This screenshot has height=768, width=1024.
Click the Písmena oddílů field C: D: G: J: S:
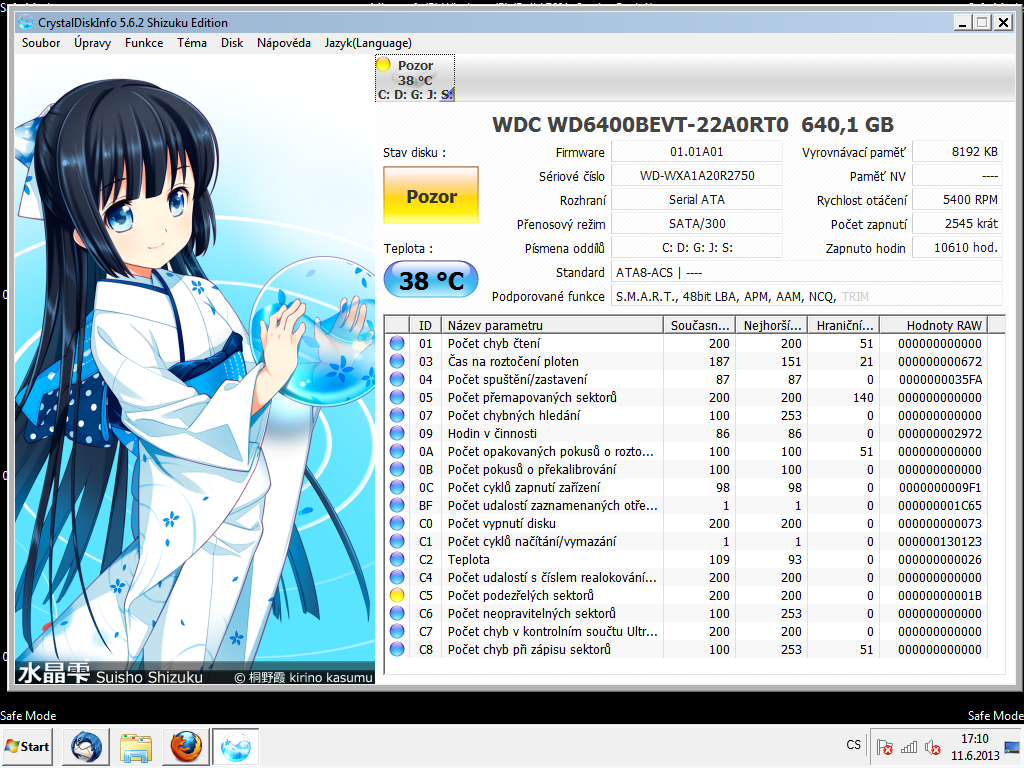(x=697, y=248)
